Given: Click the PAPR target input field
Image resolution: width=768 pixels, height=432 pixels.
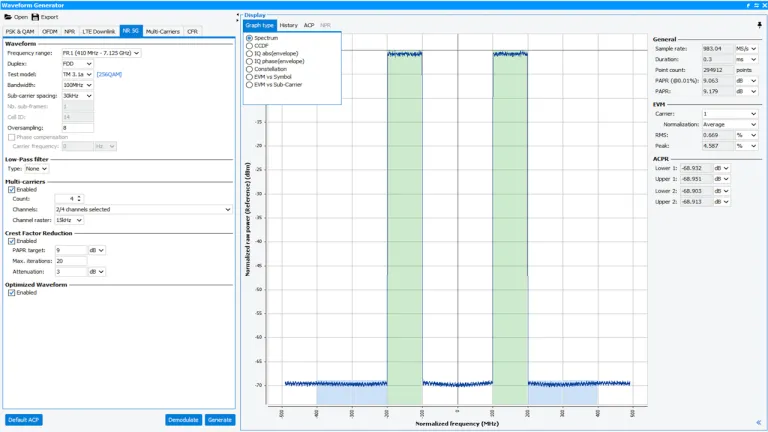Looking at the screenshot, I should point(71,250).
